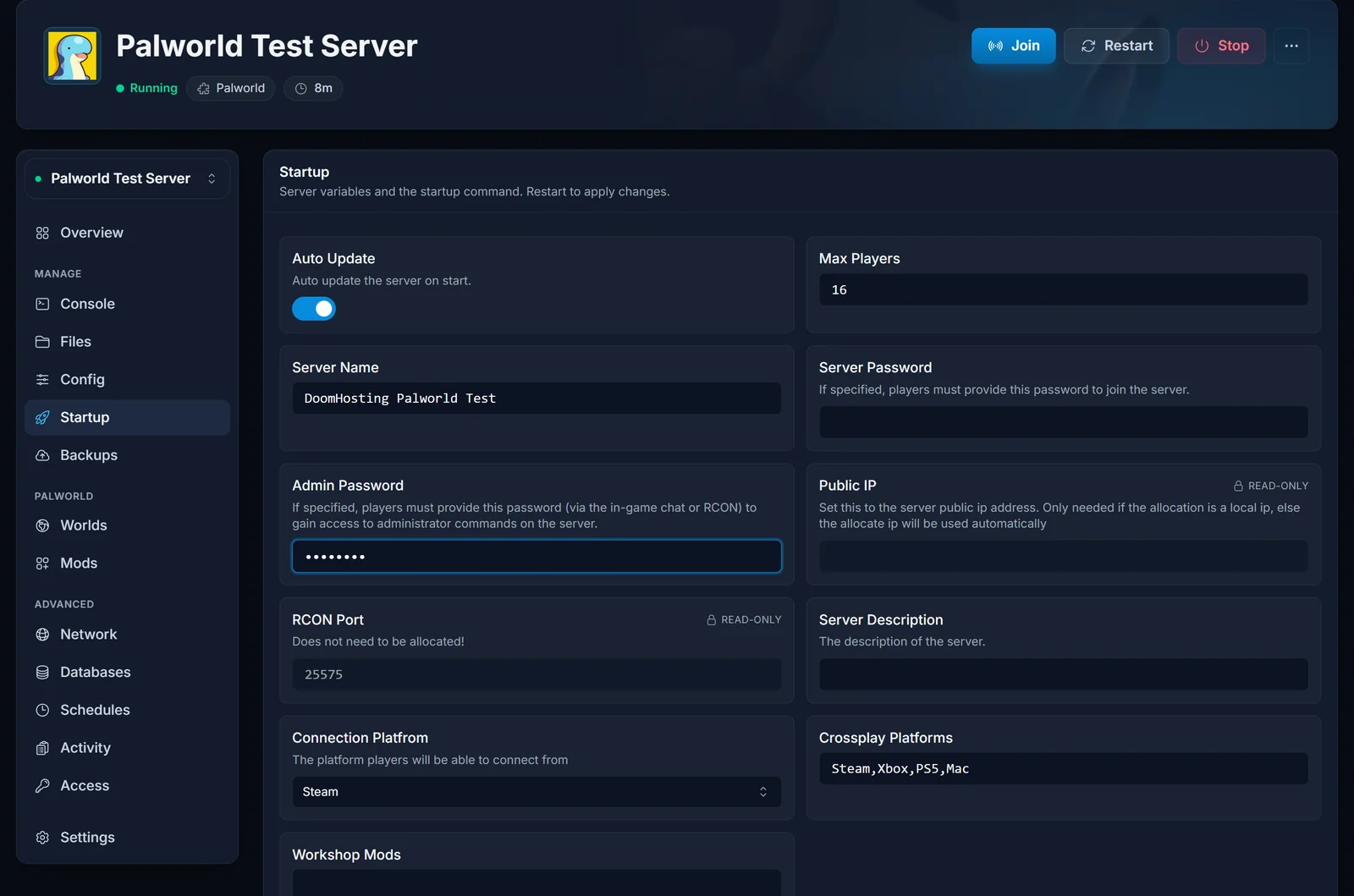Click the Settings gear icon
The width and height of the screenshot is (1354, 896).
point(42,838)
